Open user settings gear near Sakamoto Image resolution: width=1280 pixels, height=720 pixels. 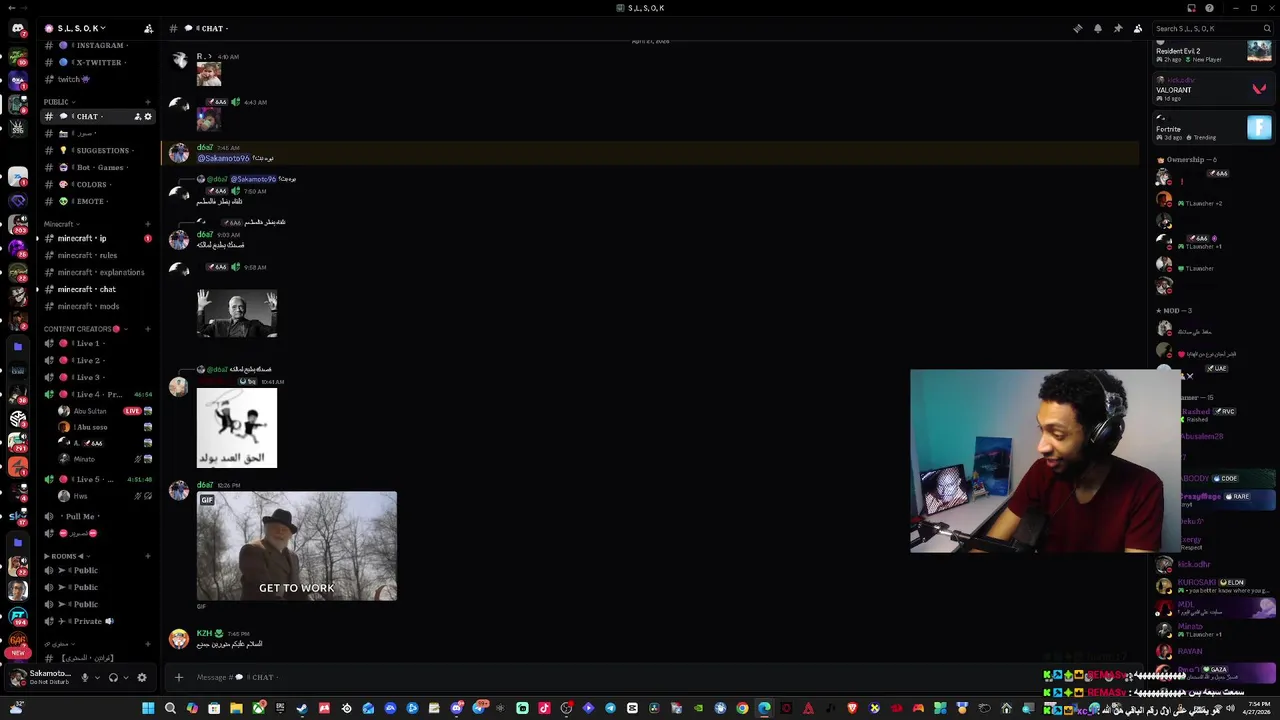141,677
